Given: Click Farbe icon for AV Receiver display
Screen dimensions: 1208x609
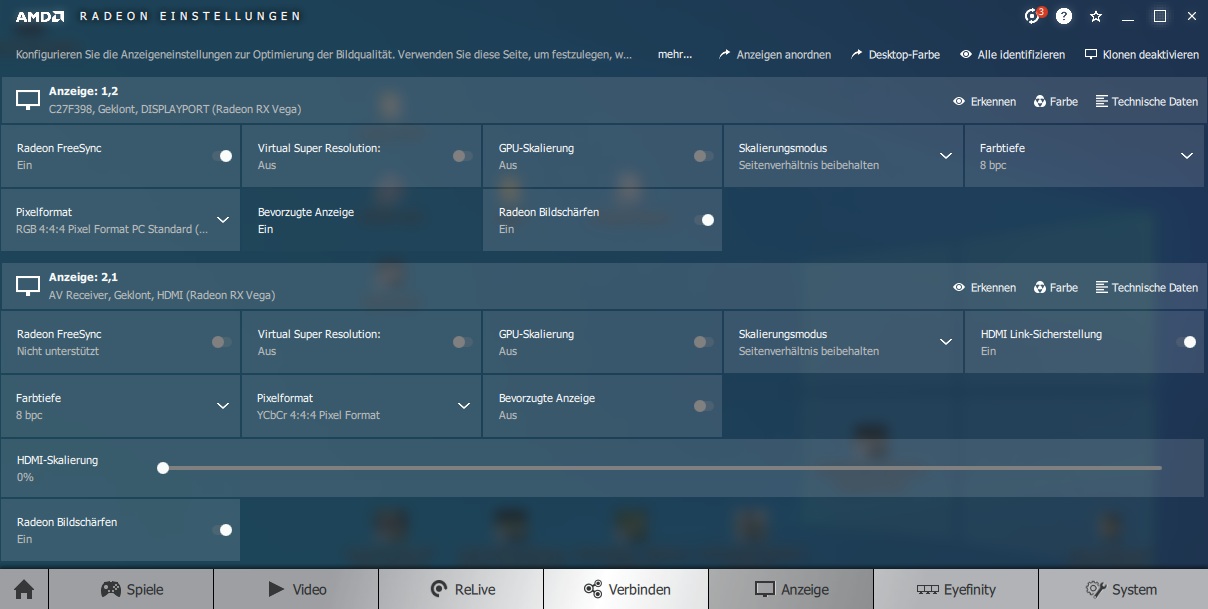Looking at the screenshot, I should 1040,287.
